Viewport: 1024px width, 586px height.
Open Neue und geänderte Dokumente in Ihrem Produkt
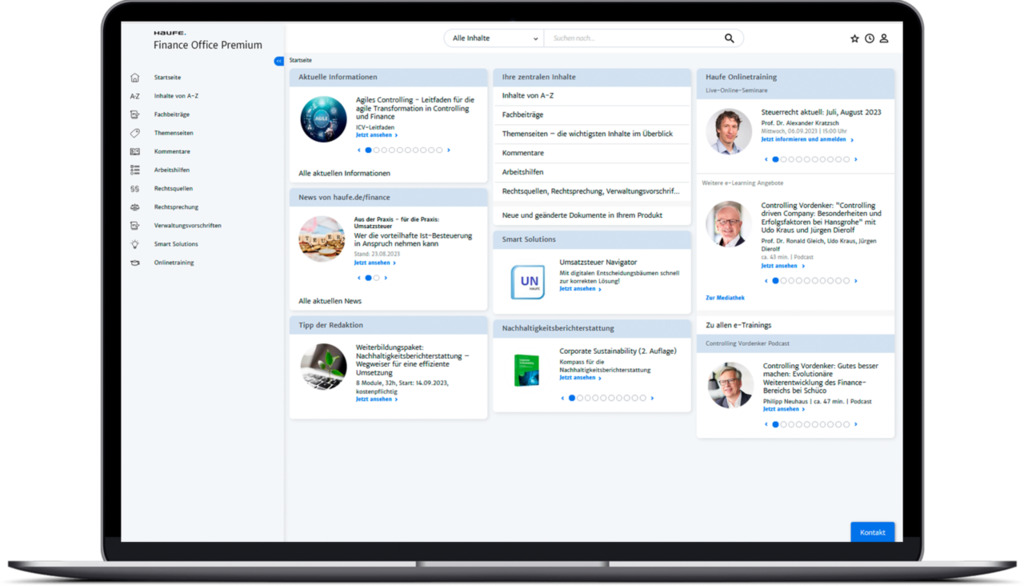[591, 215]
